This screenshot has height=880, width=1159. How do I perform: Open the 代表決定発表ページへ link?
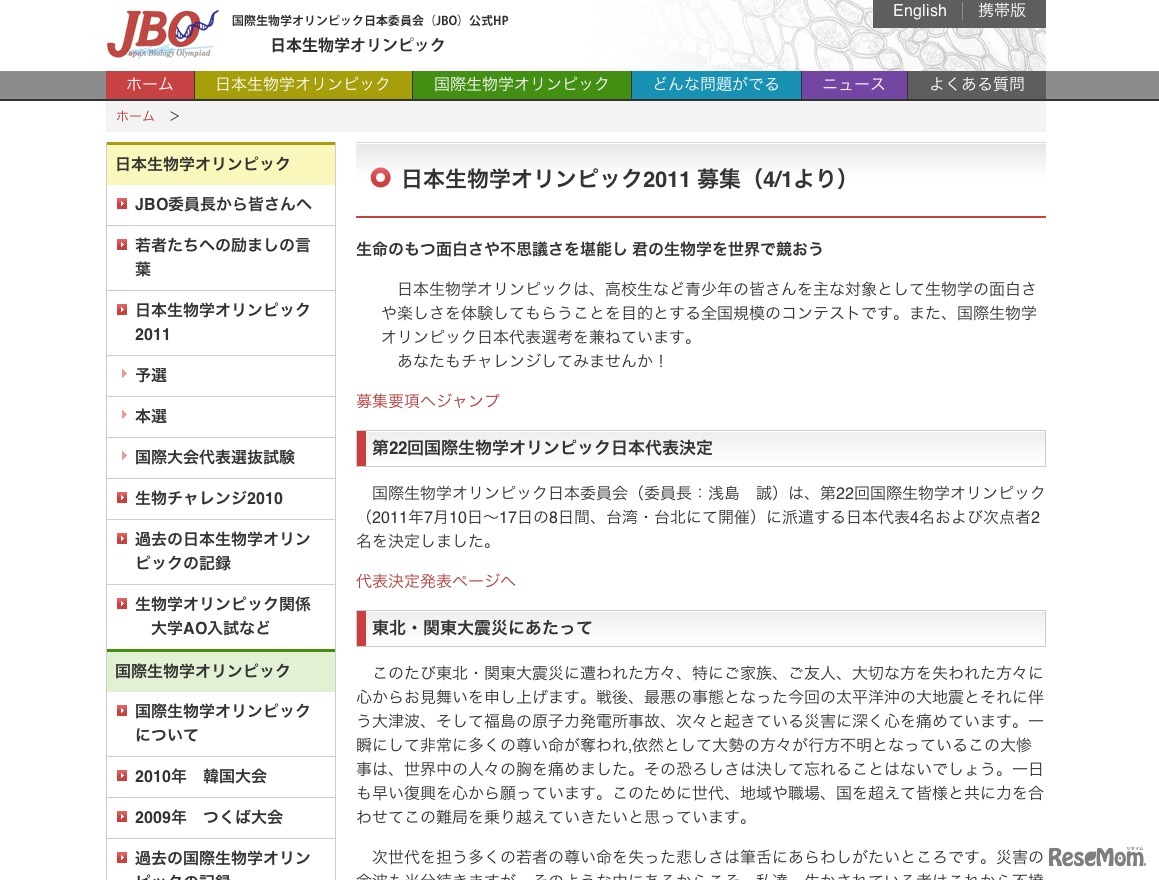(x=434, y=580)
